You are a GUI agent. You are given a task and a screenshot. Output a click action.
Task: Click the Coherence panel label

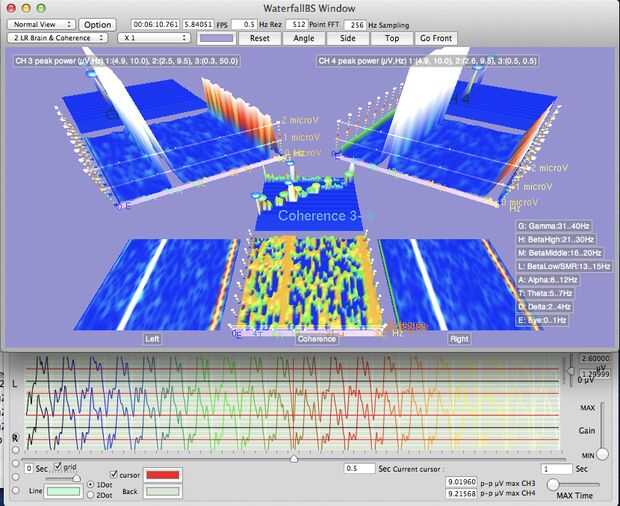click(x=317, y=339)
